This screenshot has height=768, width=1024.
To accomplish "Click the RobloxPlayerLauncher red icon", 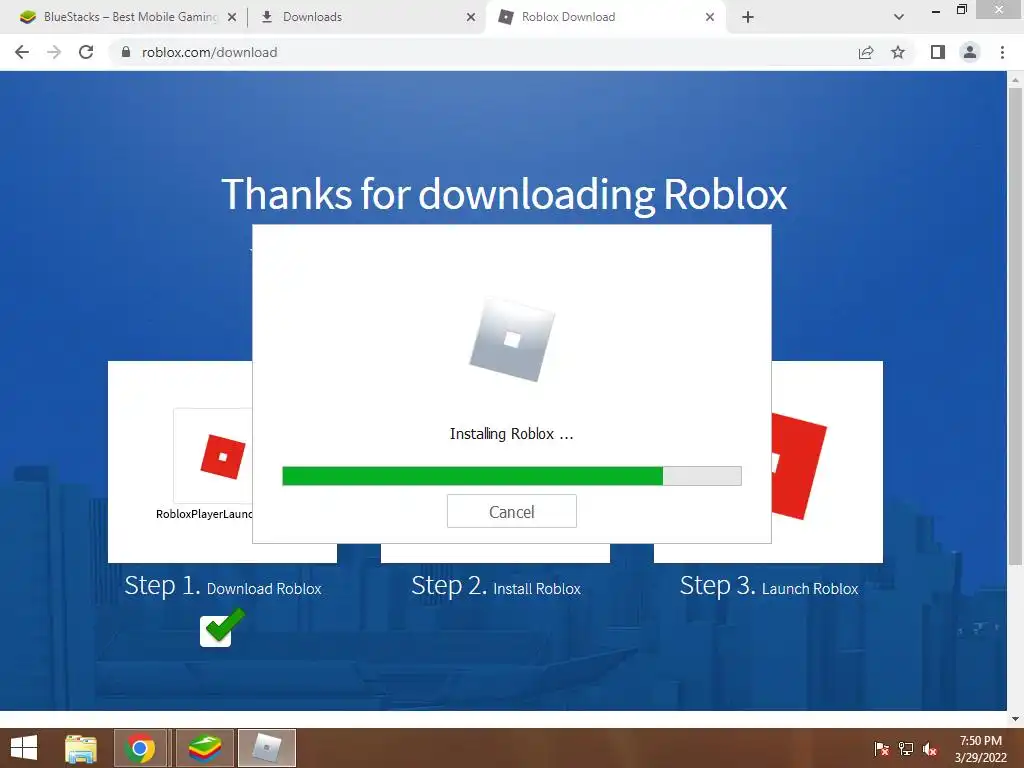I will pos(223,456).
